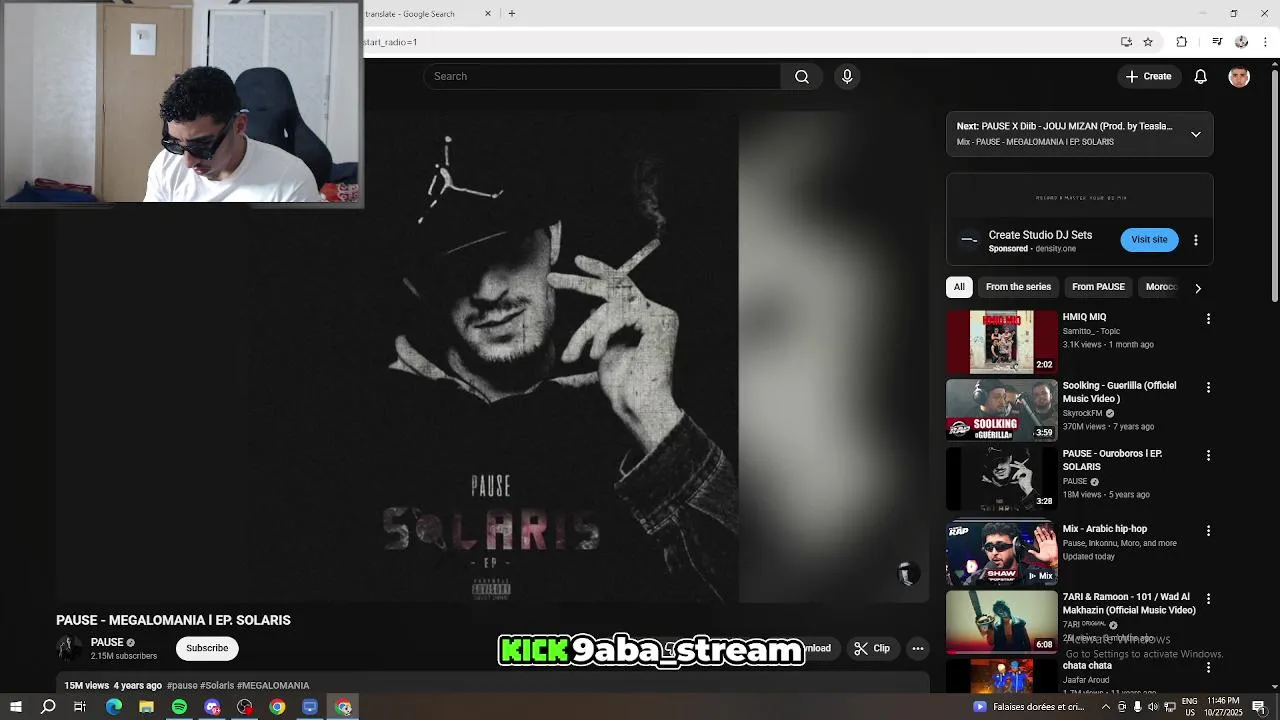
Task: Open Windows notification center
Action: pos(1259,707)
